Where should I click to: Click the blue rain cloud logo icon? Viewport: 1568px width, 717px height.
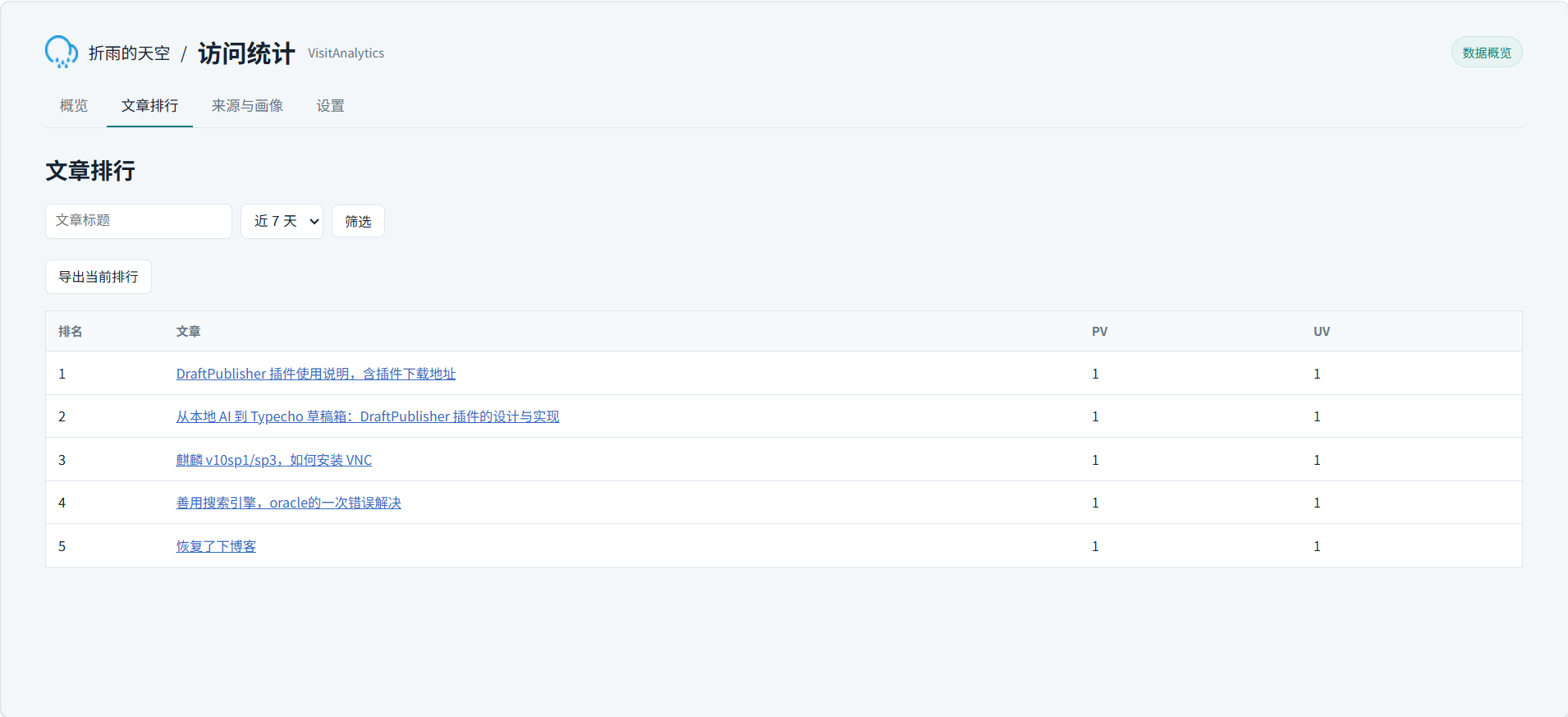point(62,52)
